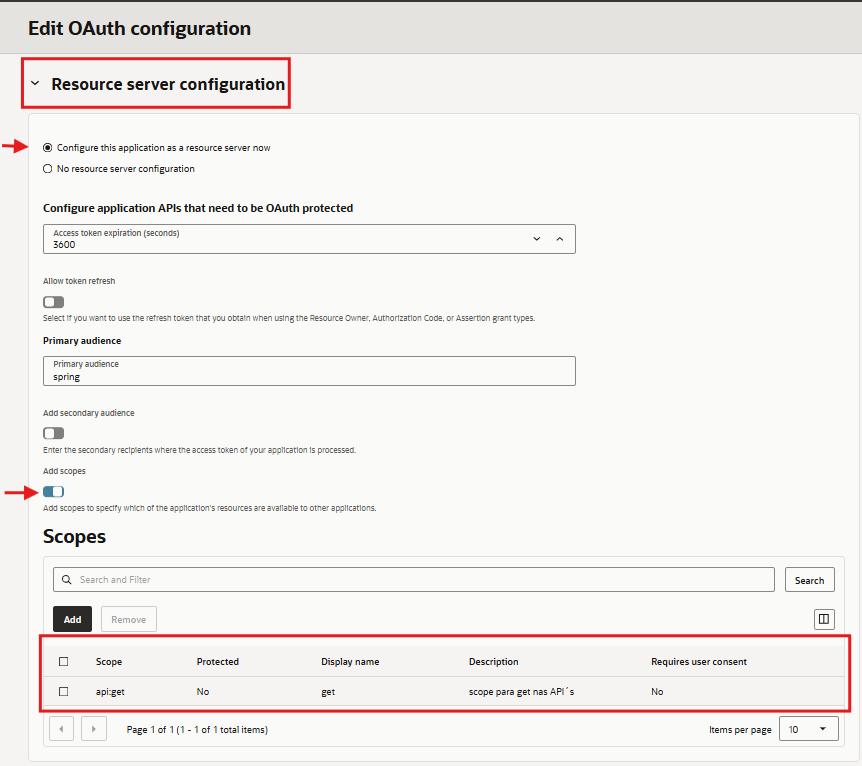Increase access token expiration with up arrow
The height and width of the screenshot is (766, 862).
pos(559,239)
